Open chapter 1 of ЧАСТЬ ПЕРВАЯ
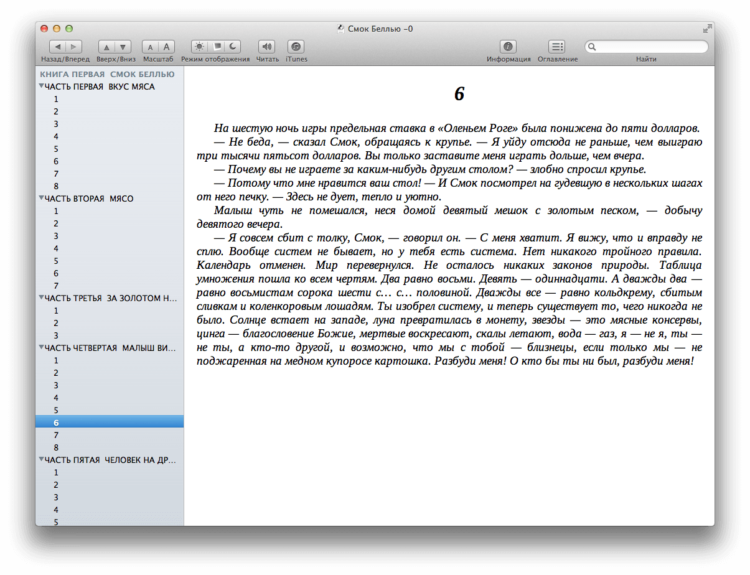The height and width of the screenshot is (575, 750). click(56, 99)
